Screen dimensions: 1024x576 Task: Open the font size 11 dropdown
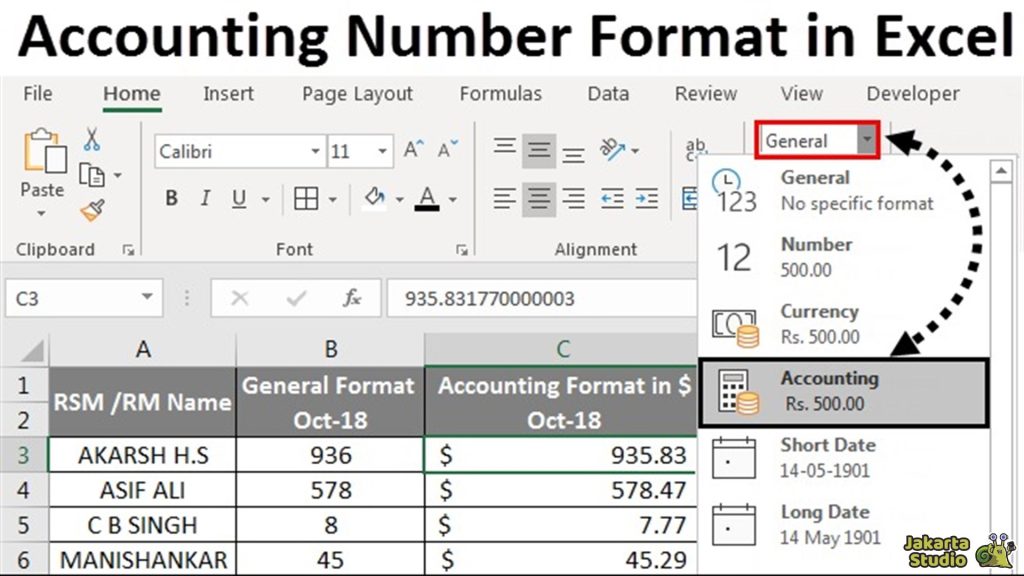click(x=383, y=152)
